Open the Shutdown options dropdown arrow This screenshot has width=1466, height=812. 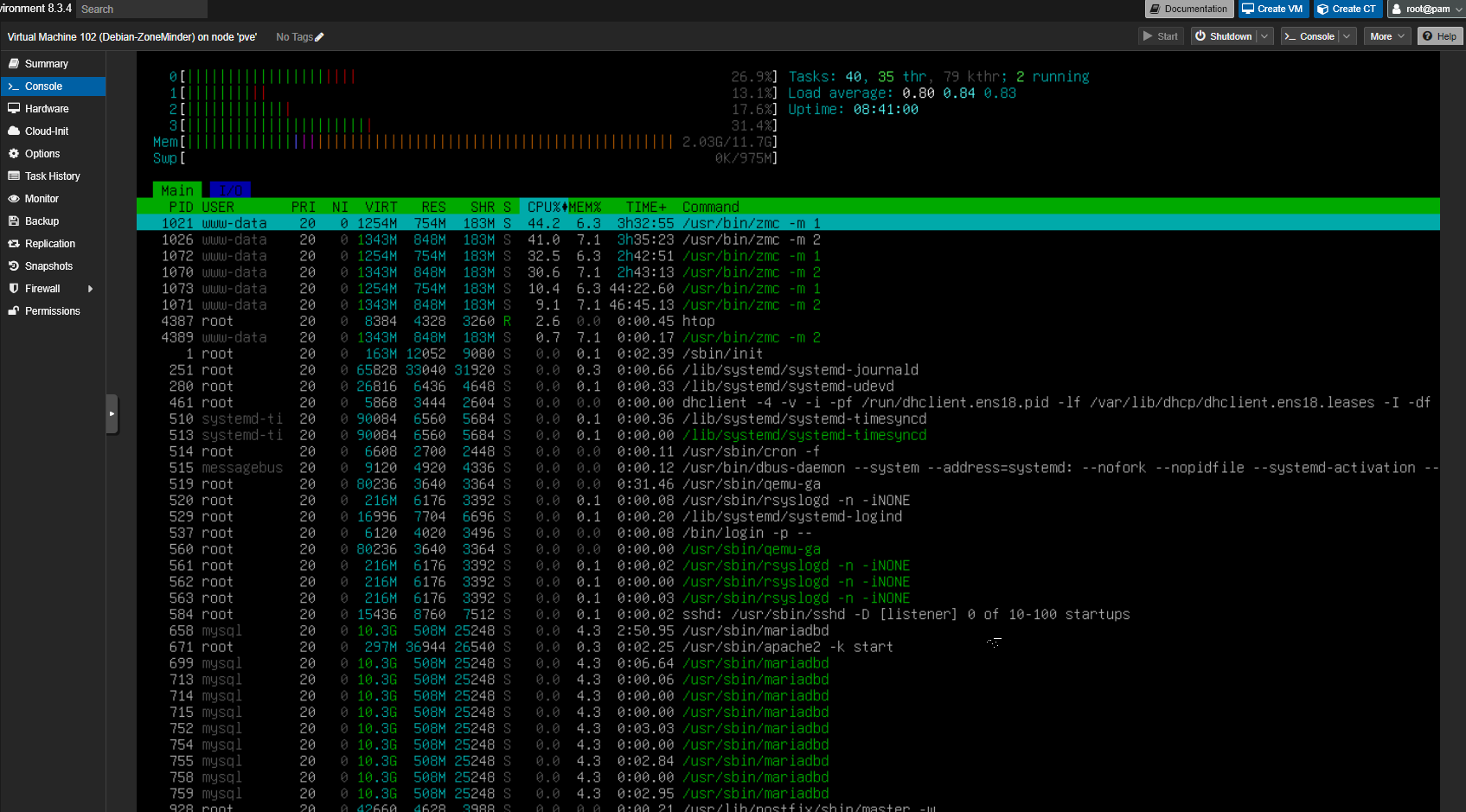tap(1264, 36)
